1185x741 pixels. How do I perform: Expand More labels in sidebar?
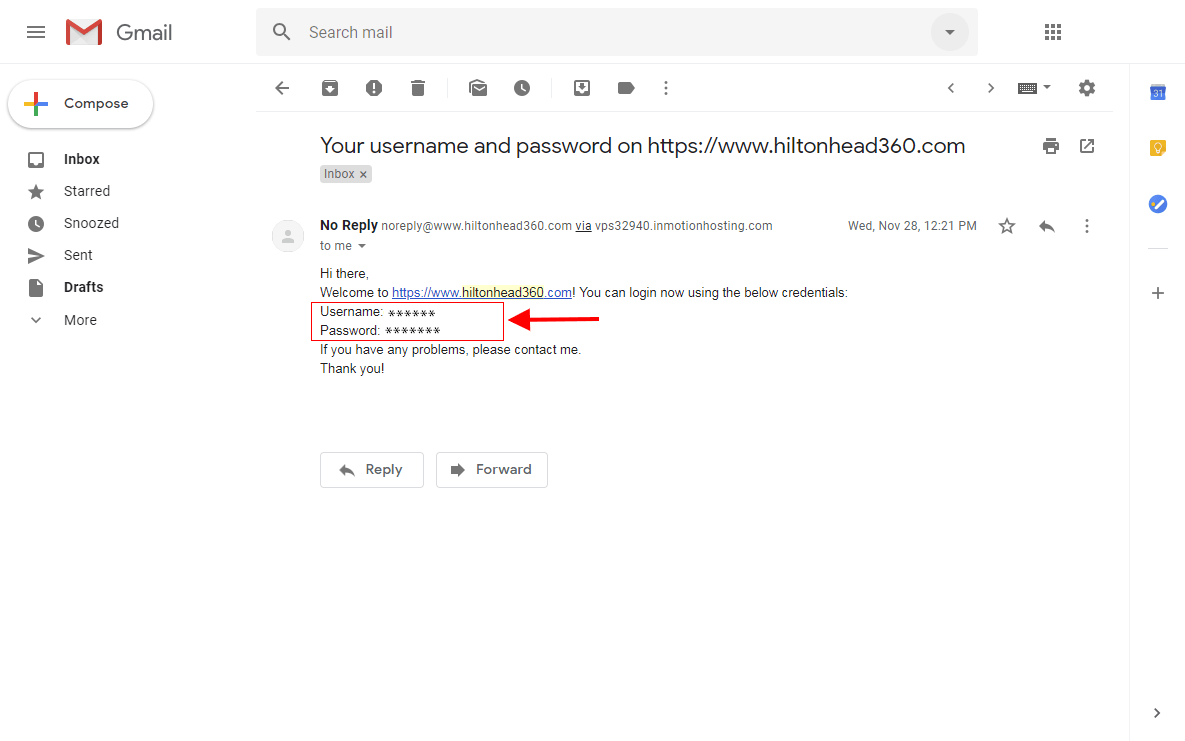pyautogui.click(x=80, y=320)
